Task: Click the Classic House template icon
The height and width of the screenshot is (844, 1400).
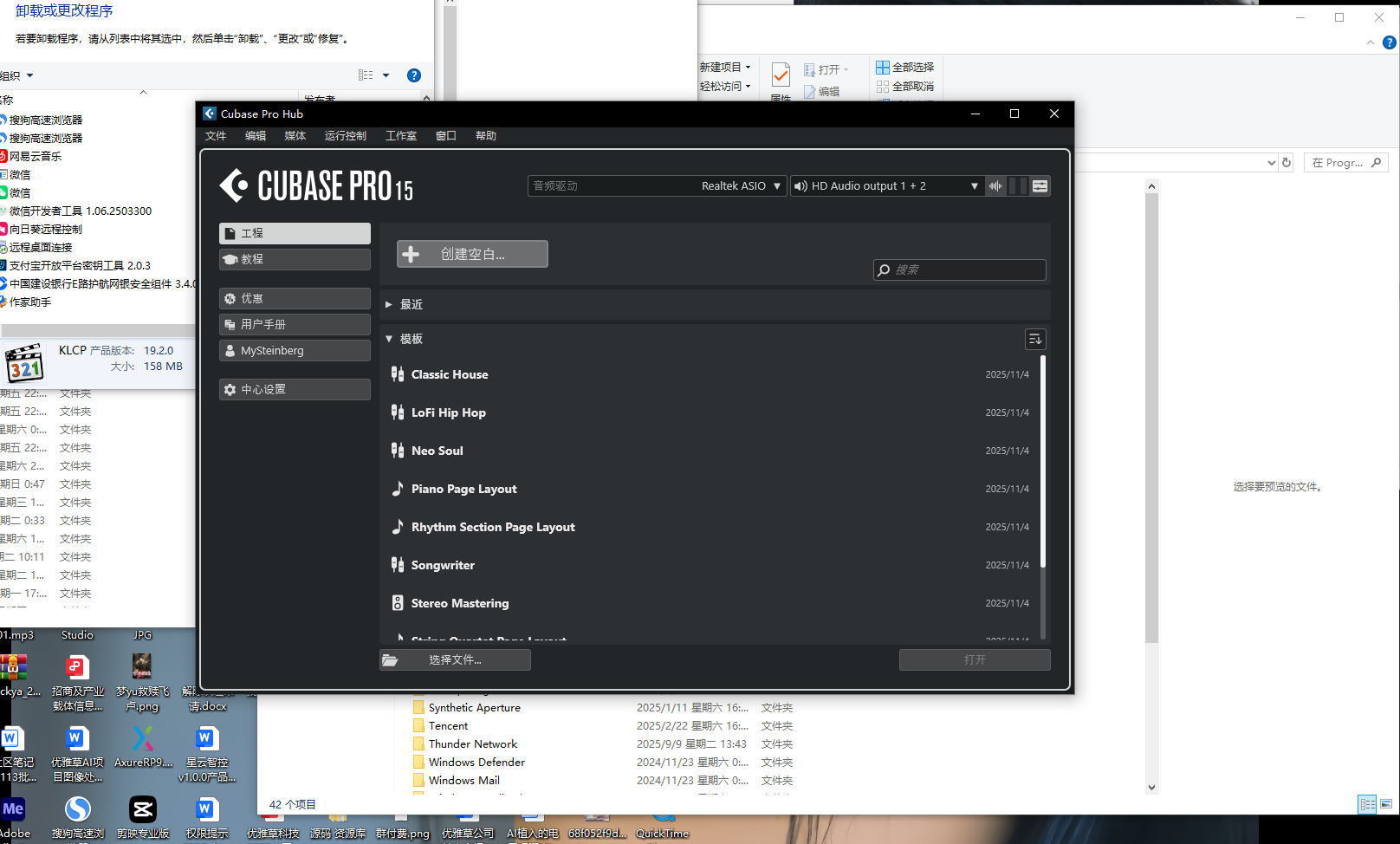Action: pyautogui.click(x=398, y=374)
